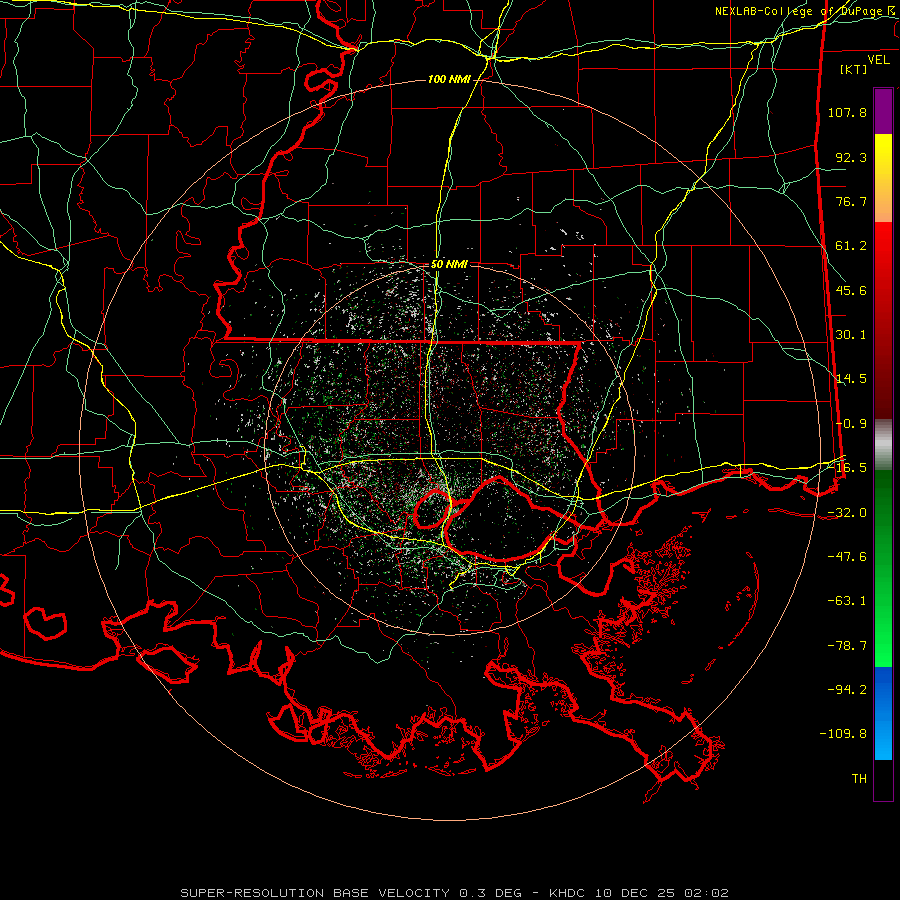Screen dimensions: 900x900
Task: Click the -0.9 velocity scale label
Action: tap(851, 424)
